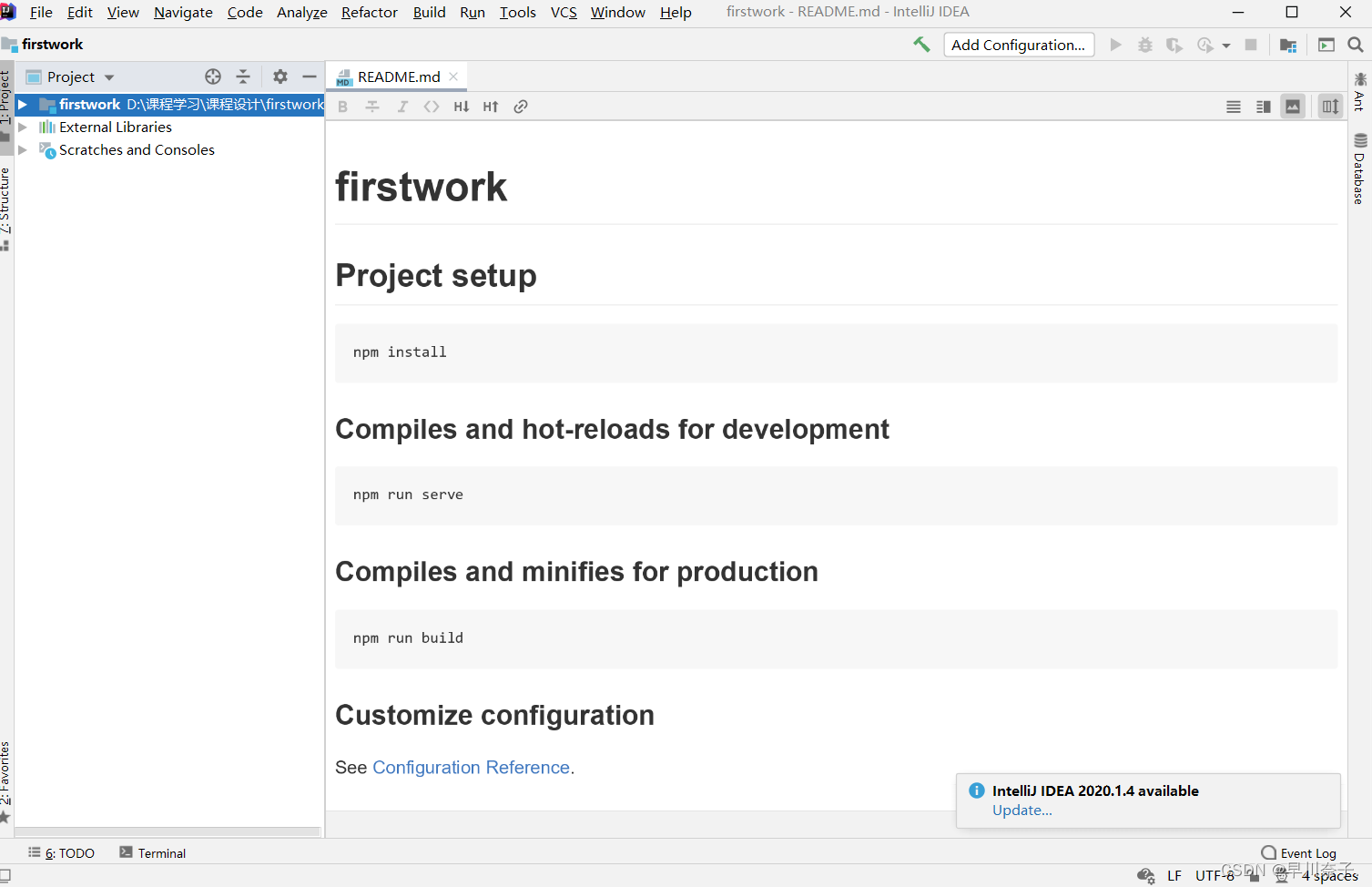
Task: Click the locate-file crosshair icon in Project panel
Action: click(213, 76)
